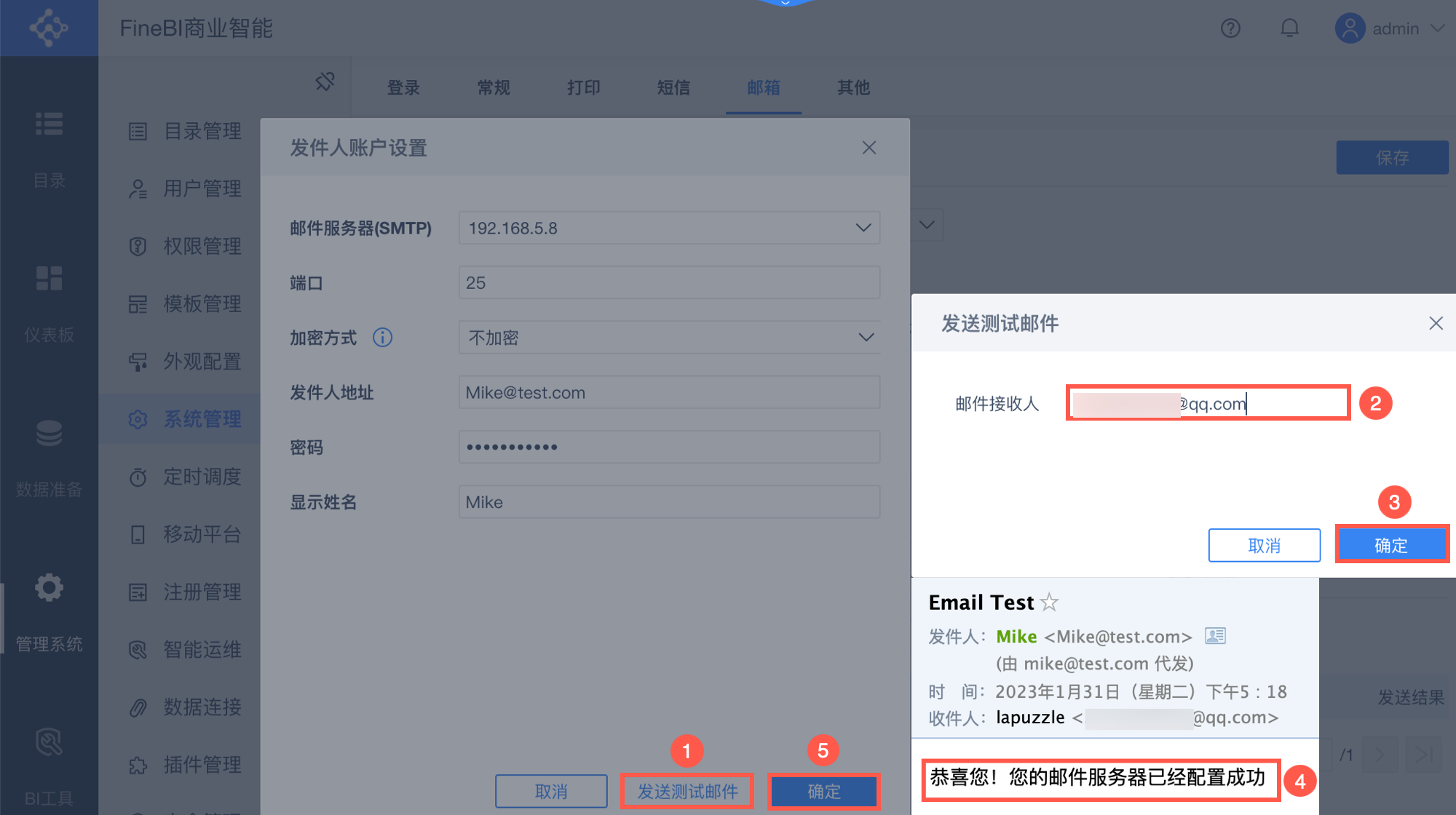1456x815 pixels.
Task: Switch to the 登录 tab
Action: [x=403, y=88]
